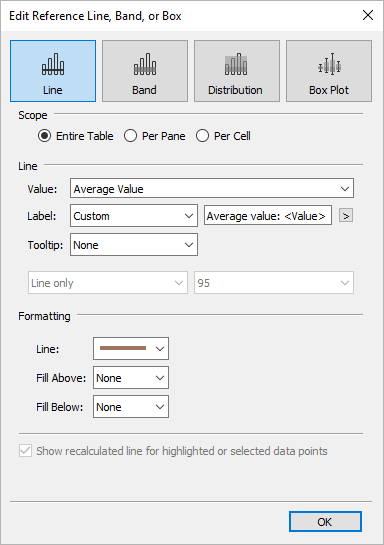
Task: Click the custom label text field
Action: point(268,216)
